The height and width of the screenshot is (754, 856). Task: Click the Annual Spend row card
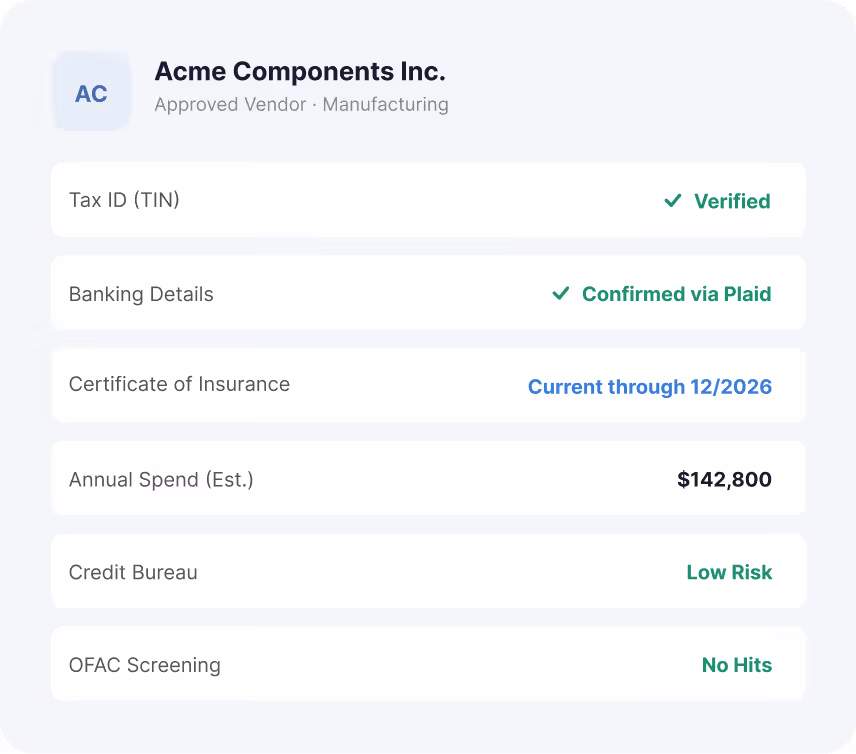coord(429,478)
